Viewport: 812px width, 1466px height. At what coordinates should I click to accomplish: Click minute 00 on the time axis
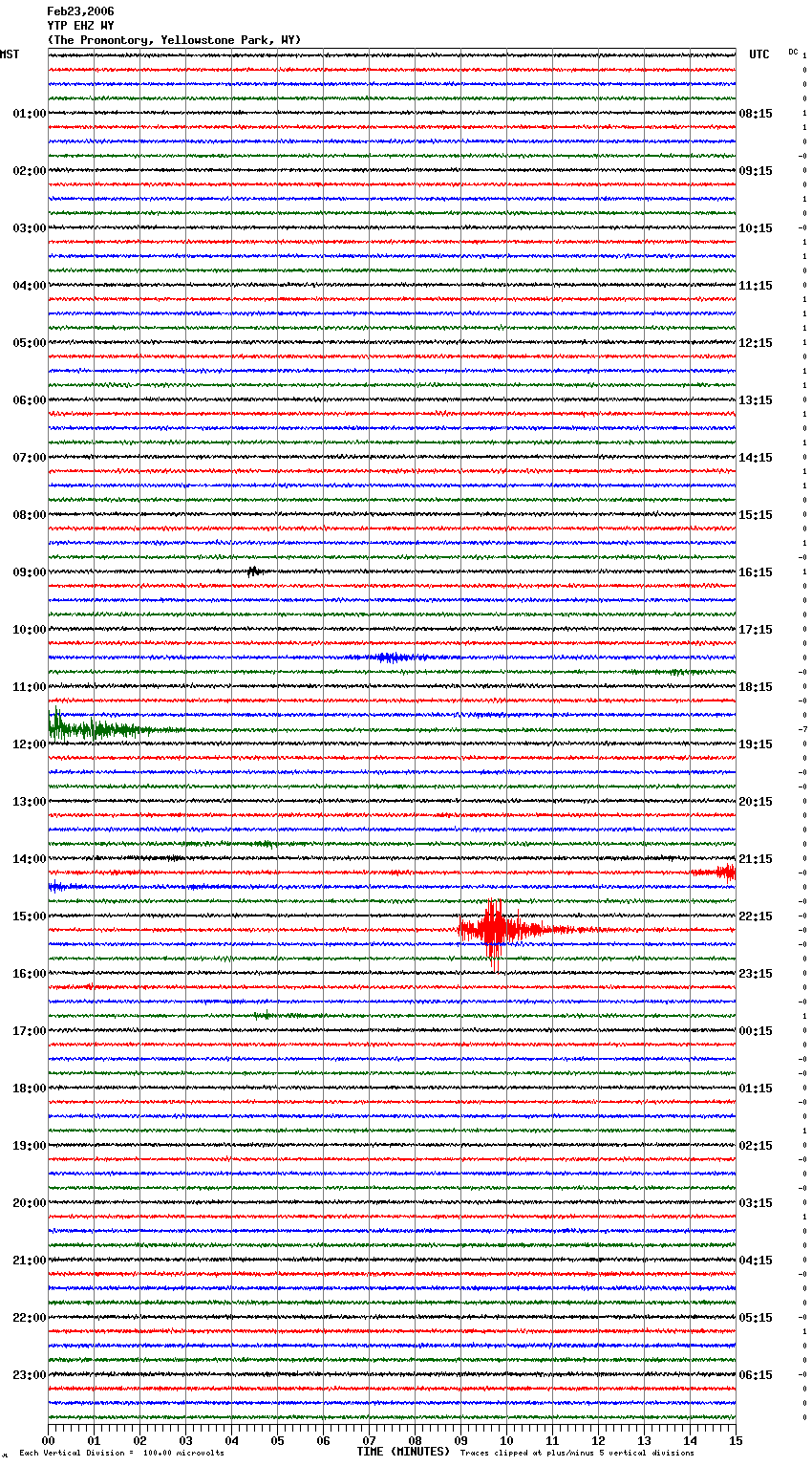click(x=49, y=1440)
